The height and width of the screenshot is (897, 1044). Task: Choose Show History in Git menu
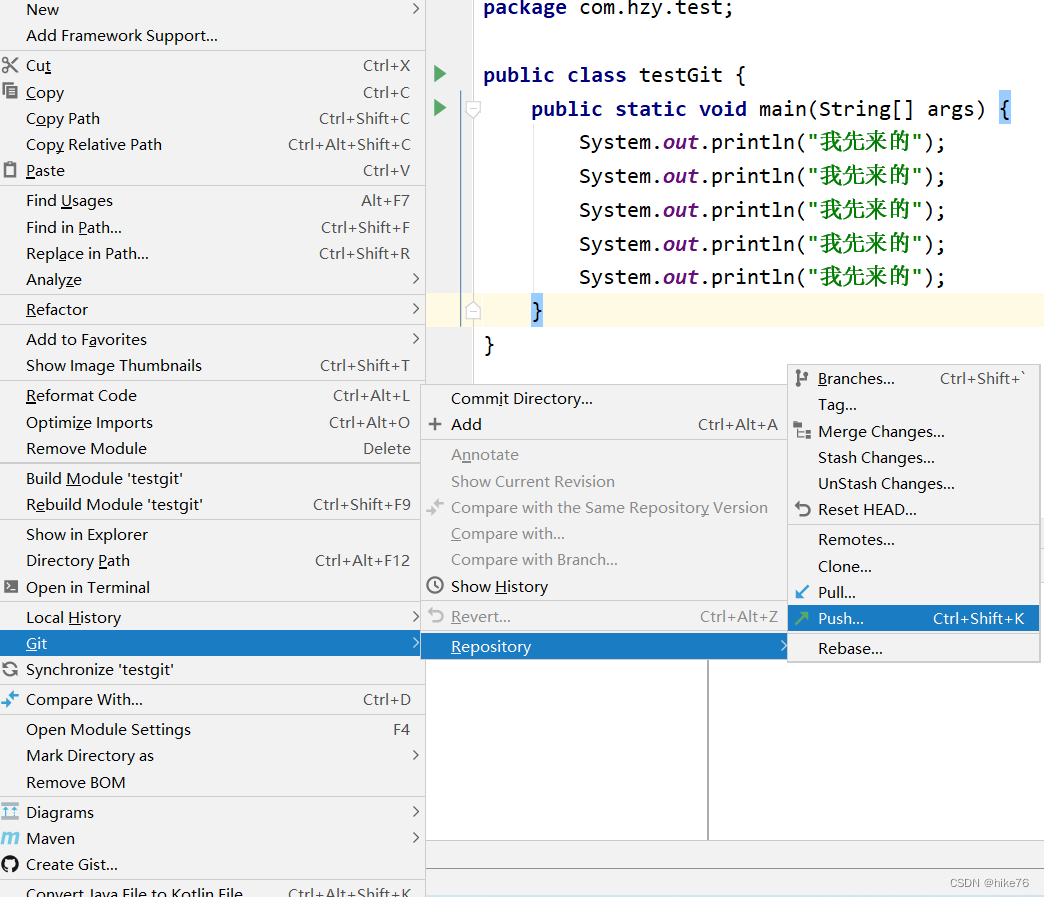click(x=604, y=586)
